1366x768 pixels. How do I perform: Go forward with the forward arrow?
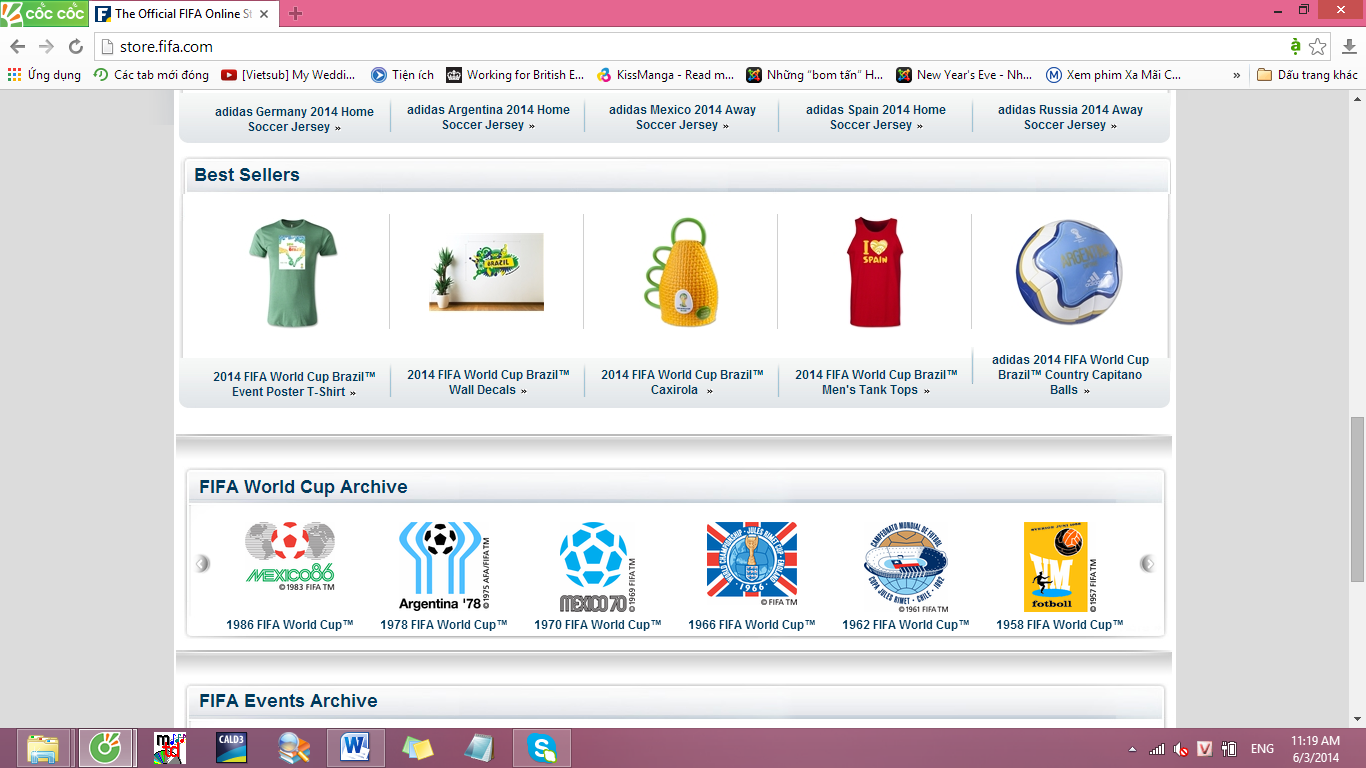(46, 47)
